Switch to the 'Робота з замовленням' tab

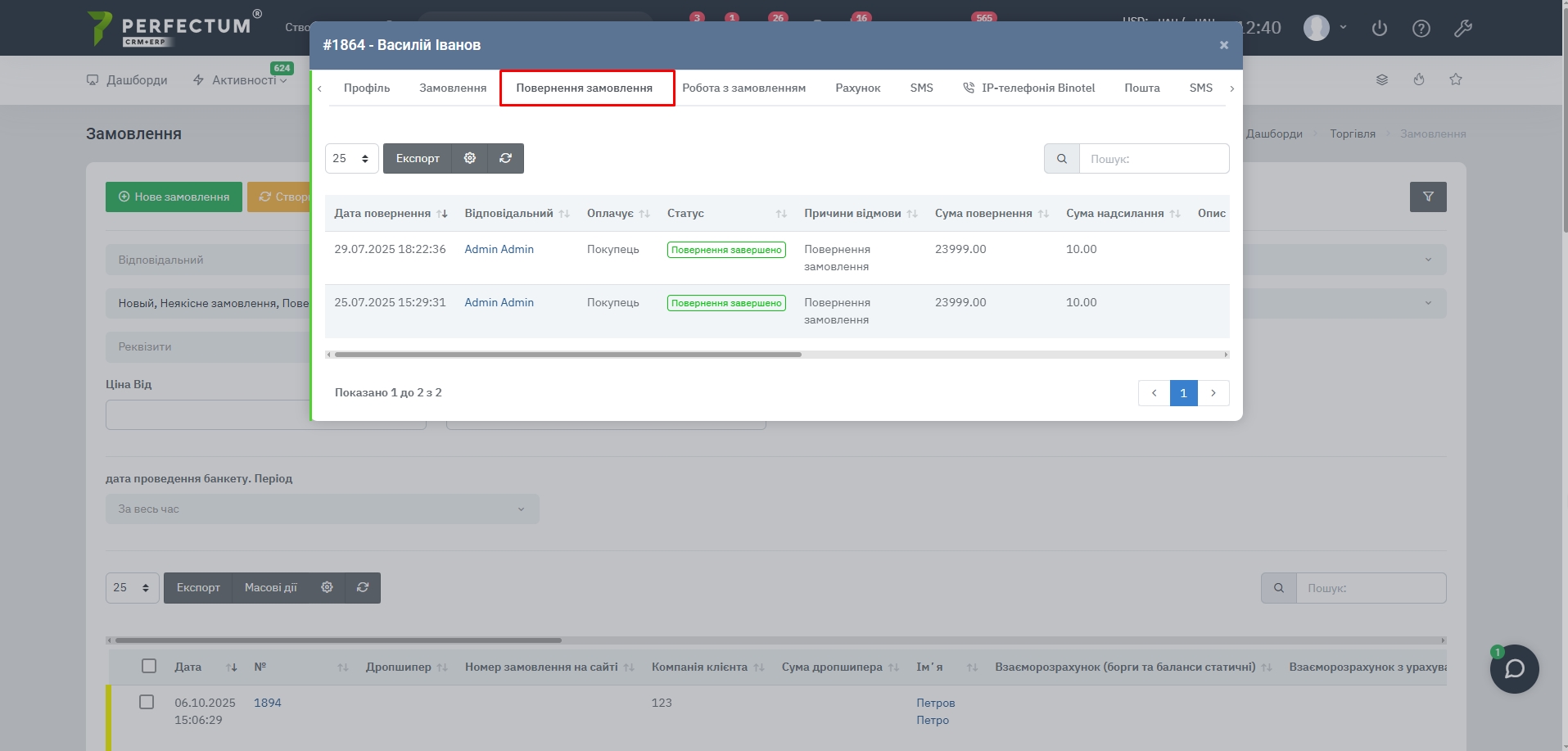click(x=743, y=88)
